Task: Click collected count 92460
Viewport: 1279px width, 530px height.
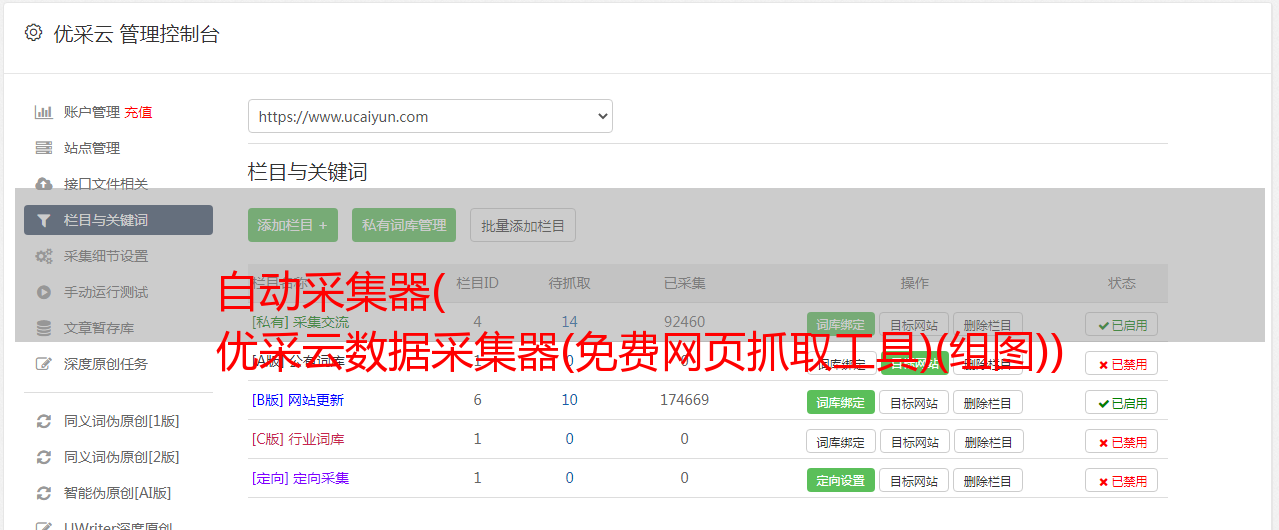Action: click(x=684, y=322)
